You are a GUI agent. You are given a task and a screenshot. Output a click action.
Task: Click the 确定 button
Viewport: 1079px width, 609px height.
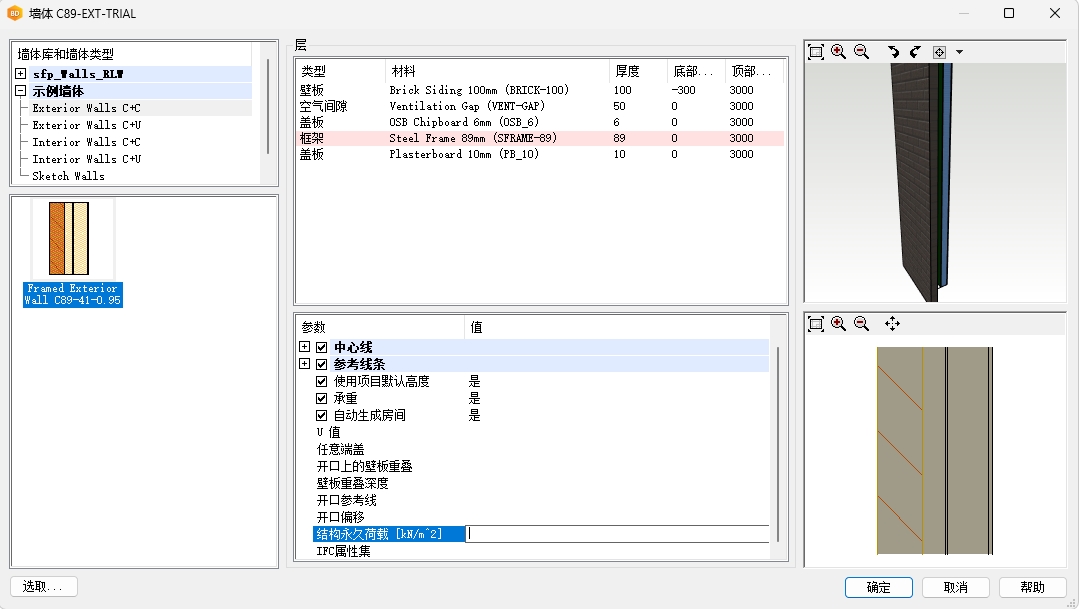click(x=879, y=587)
